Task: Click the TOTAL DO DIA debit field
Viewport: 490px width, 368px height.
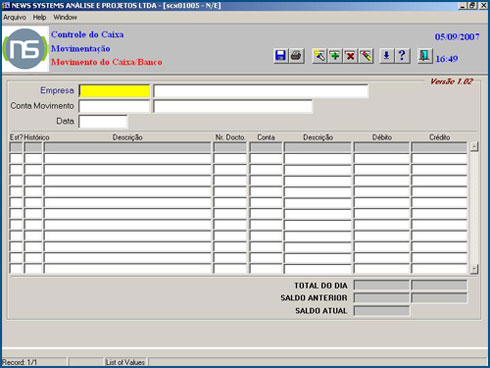Action: pos(381,285)
